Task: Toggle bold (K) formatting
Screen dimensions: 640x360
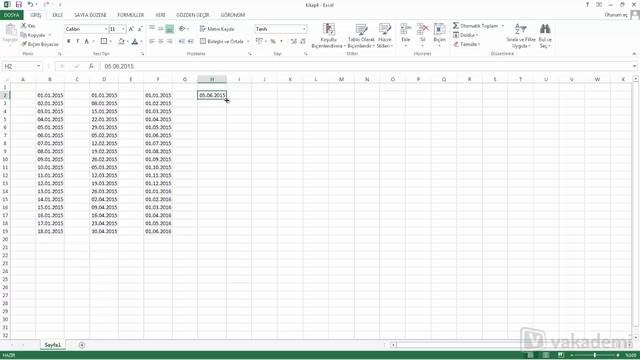Action: (69, 41)
